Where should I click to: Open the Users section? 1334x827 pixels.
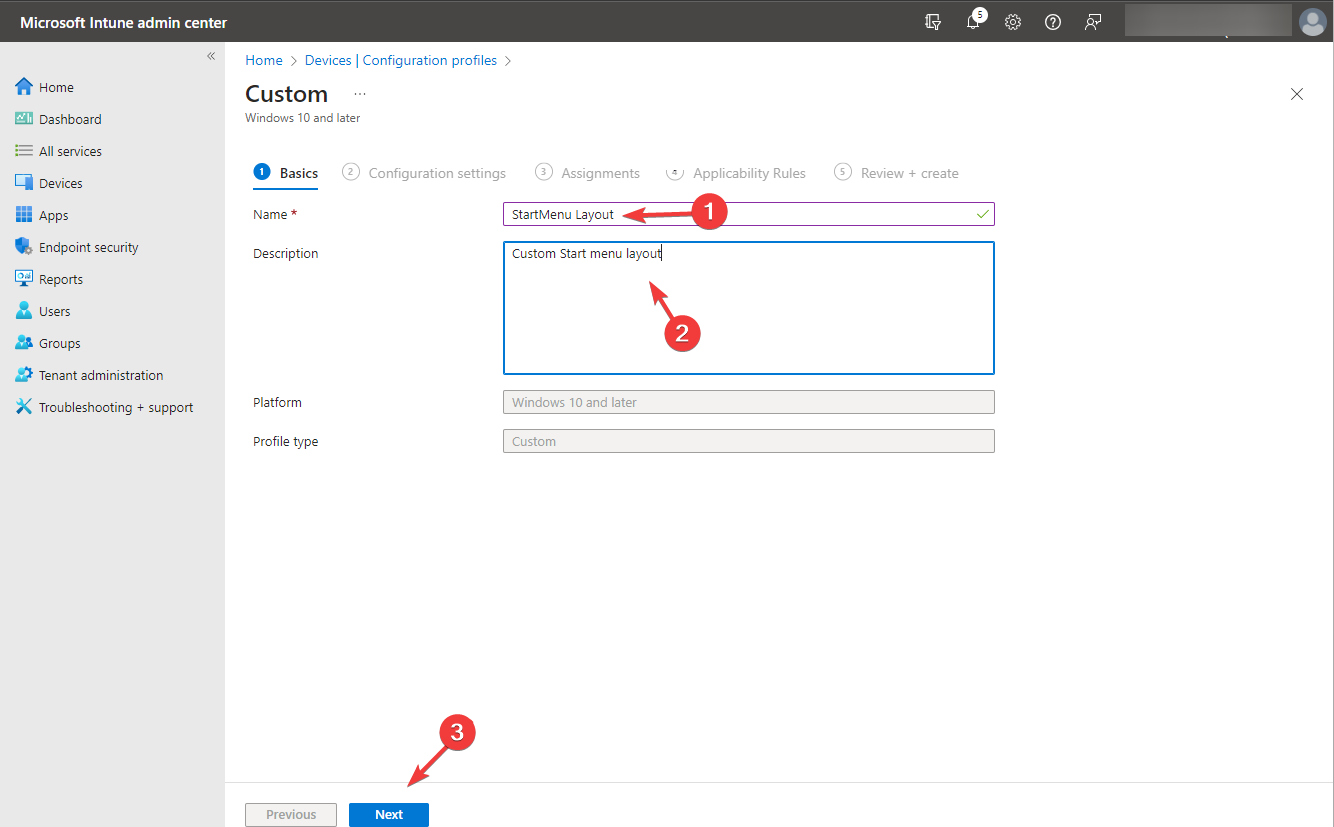pyautogui.click(x=53, y=310)
